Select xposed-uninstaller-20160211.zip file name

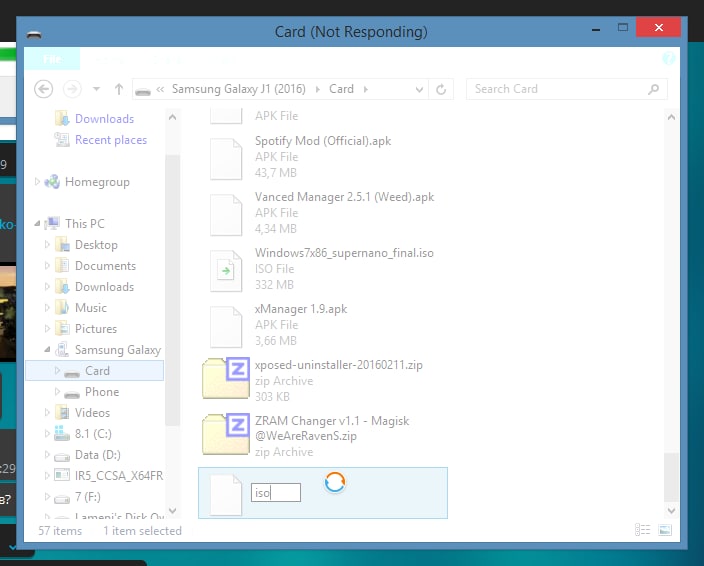point(339,365)
